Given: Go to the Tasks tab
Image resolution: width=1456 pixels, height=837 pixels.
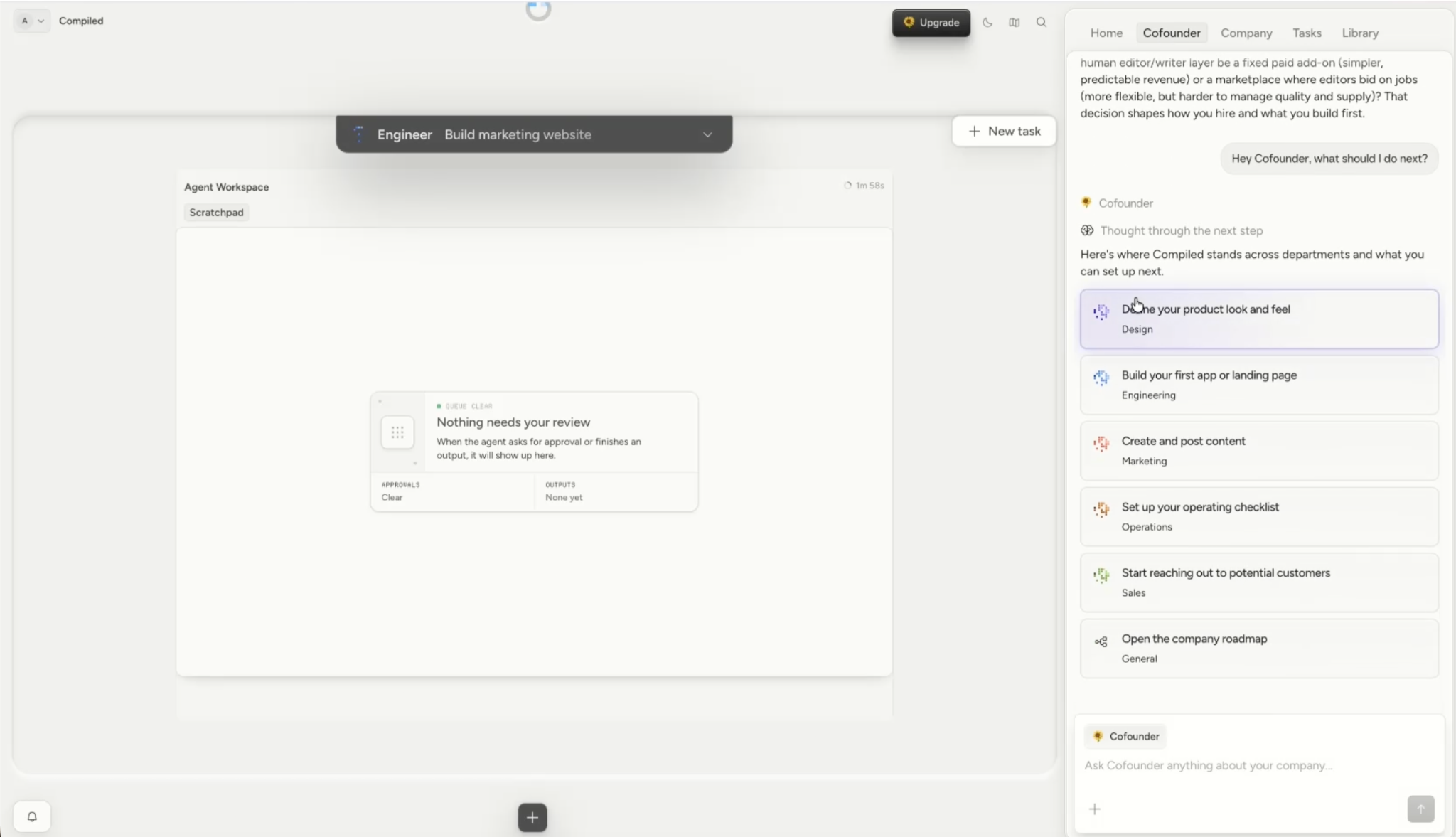Looking at the screenshot, I should 1307,33.
